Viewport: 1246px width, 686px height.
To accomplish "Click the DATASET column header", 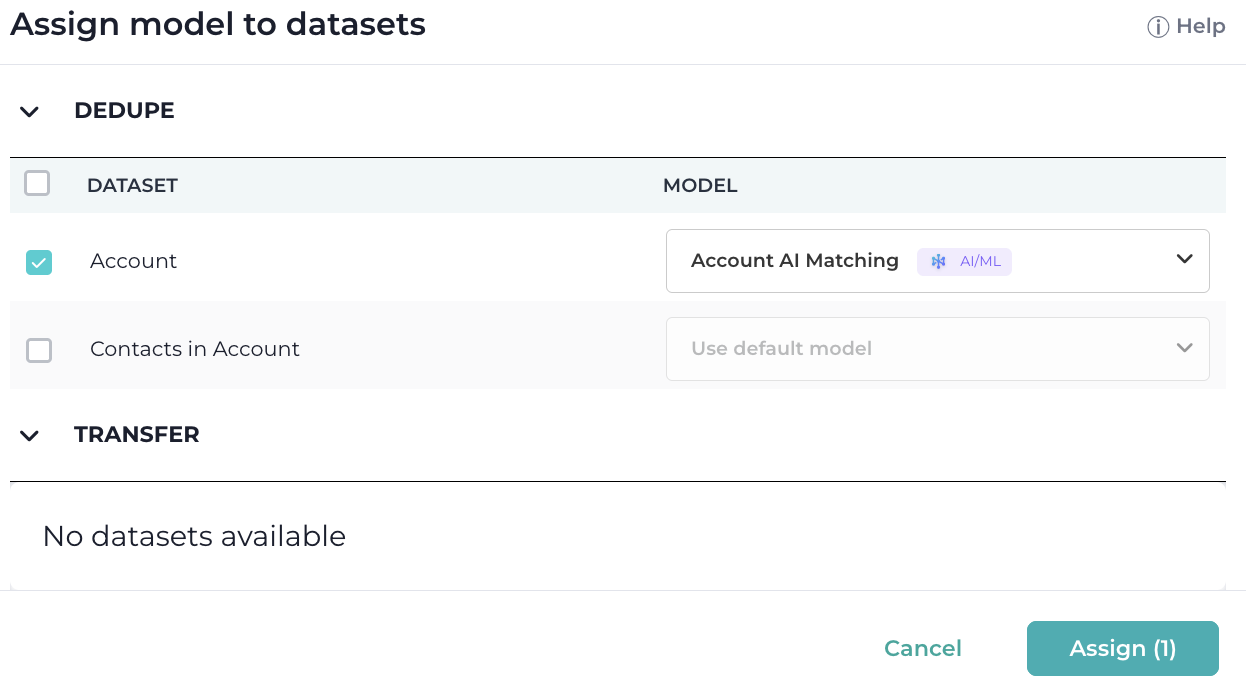I will pyautogui.click(x=132, y=185).
